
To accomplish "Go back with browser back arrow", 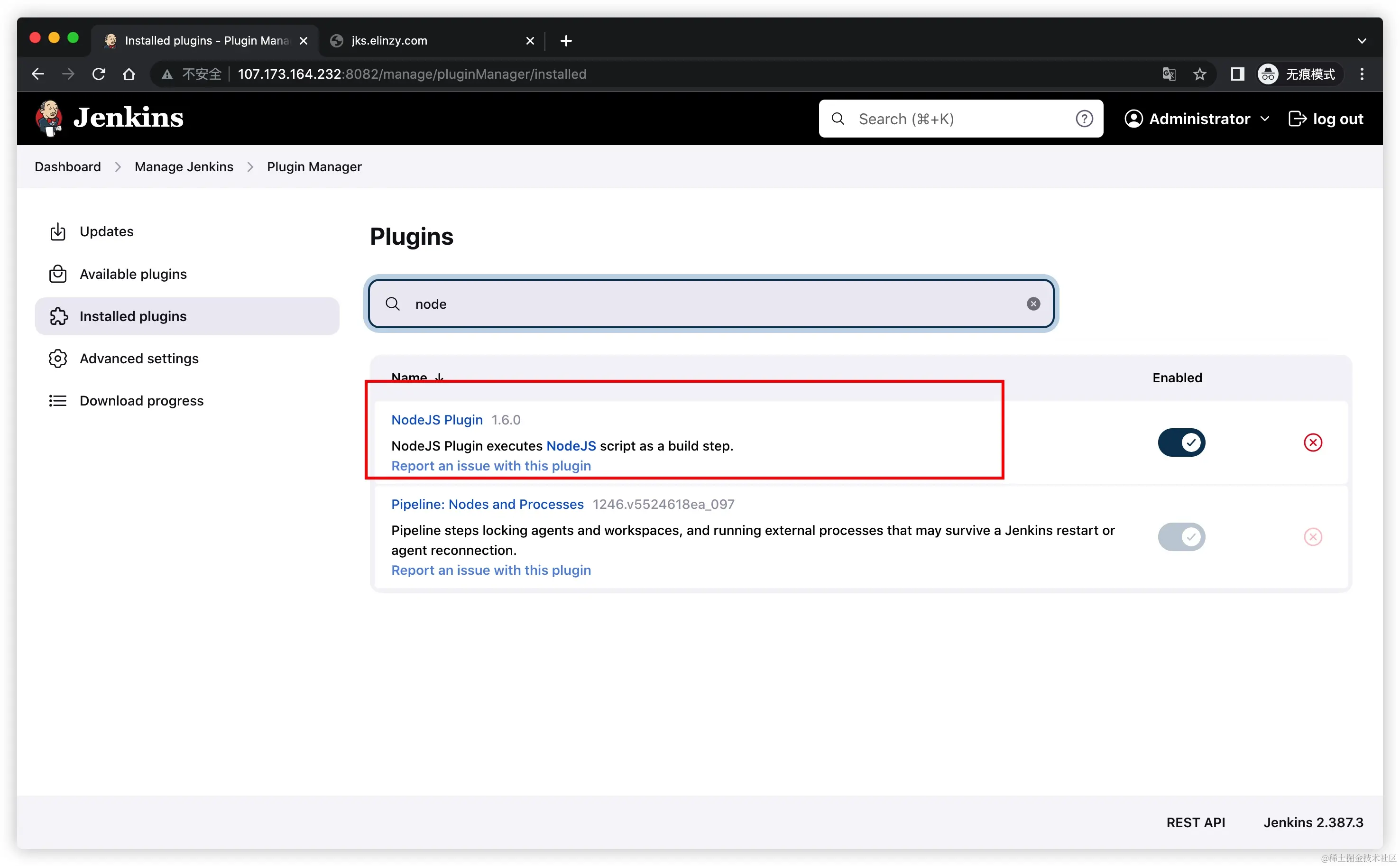I will pyautogui.click(x=38, y=74).
